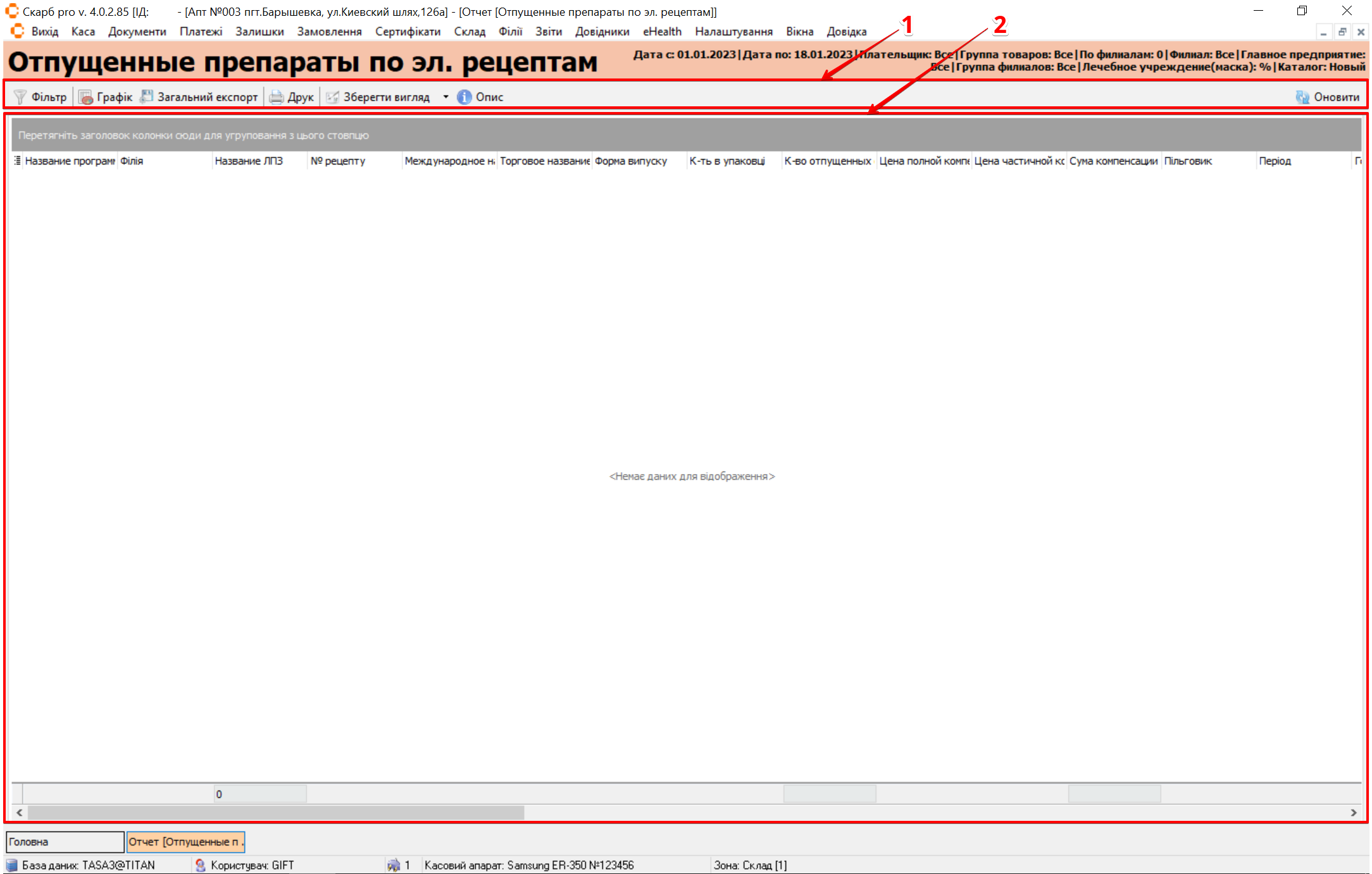Click the Зберегти вигляд icon

click(332, 97)
